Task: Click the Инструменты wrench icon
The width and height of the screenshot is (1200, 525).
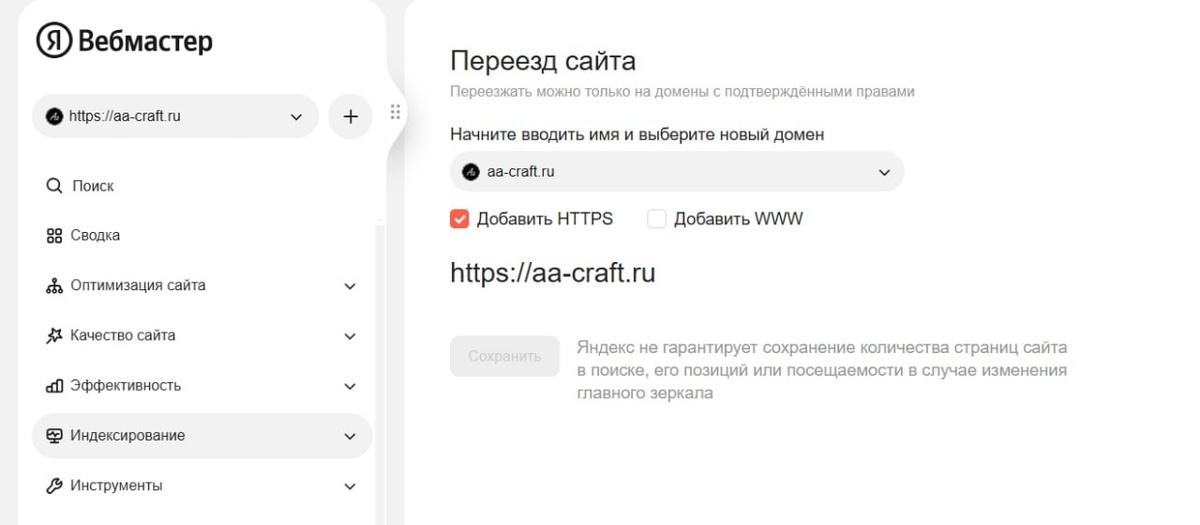Action: click(x=54, y=486)
